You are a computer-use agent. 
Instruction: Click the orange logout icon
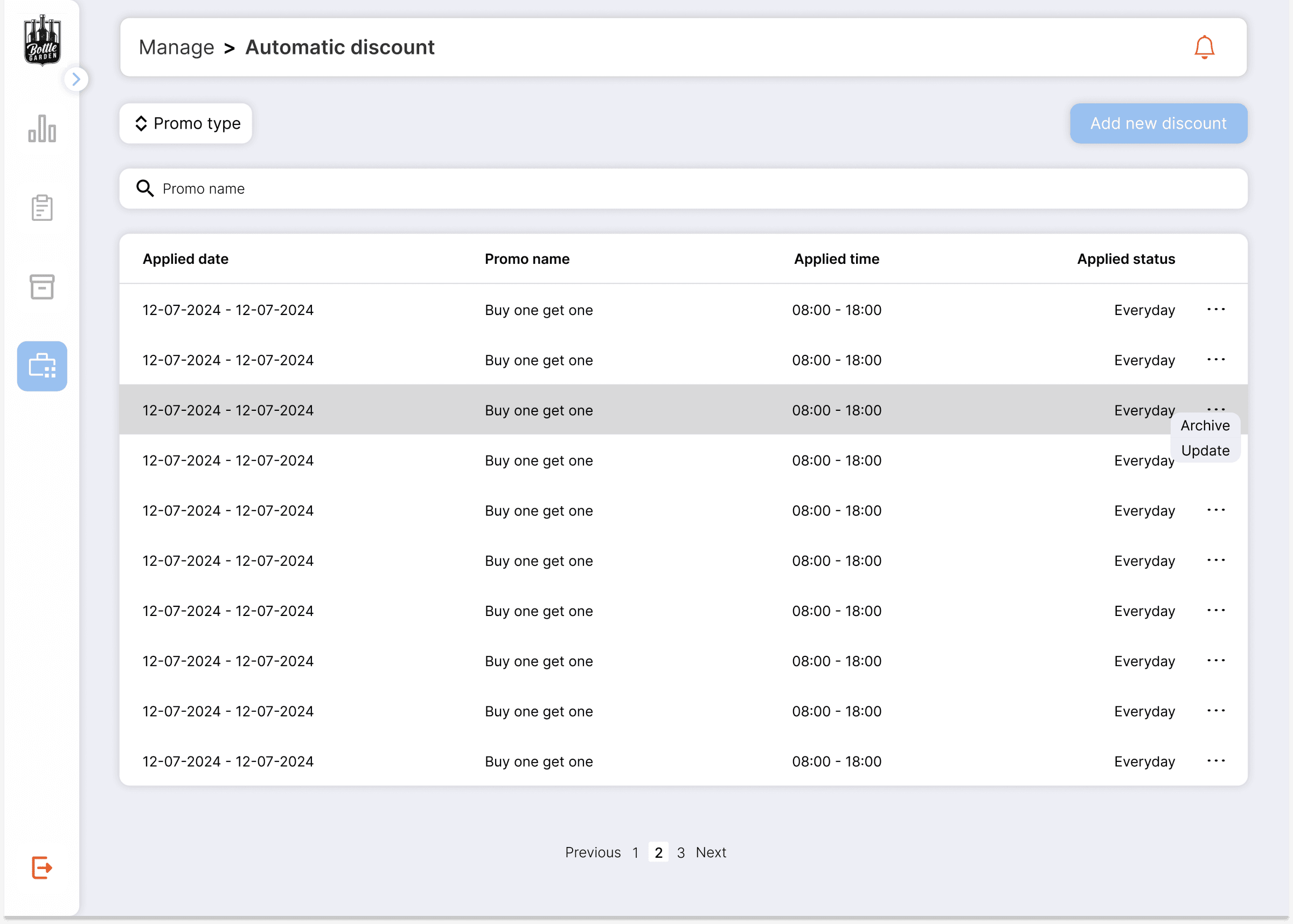[42, 867]
